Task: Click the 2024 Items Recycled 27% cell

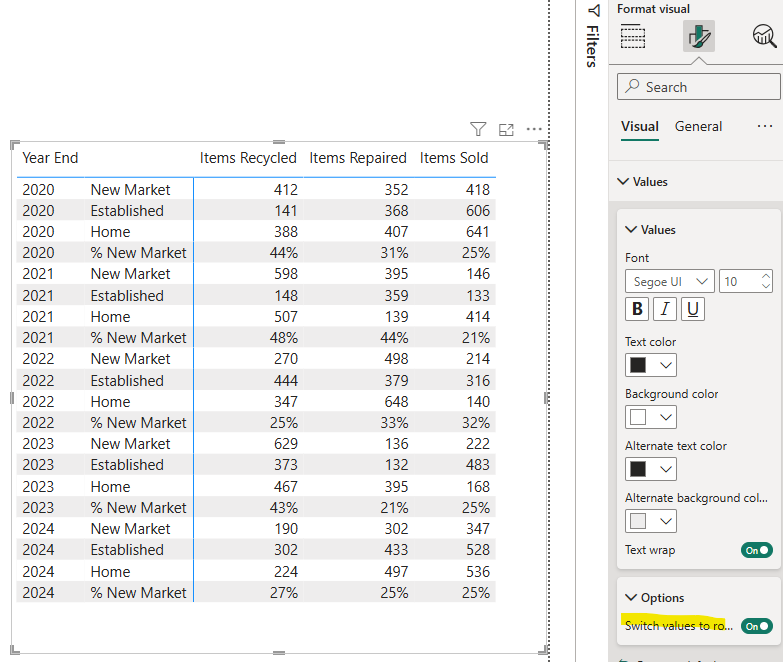Action: (x=284, y=593)
